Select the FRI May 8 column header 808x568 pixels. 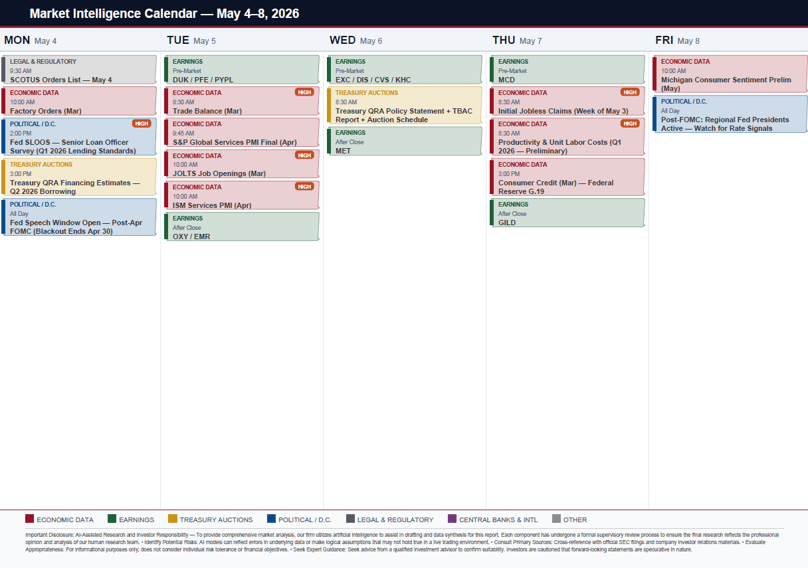tap(678, 40)
